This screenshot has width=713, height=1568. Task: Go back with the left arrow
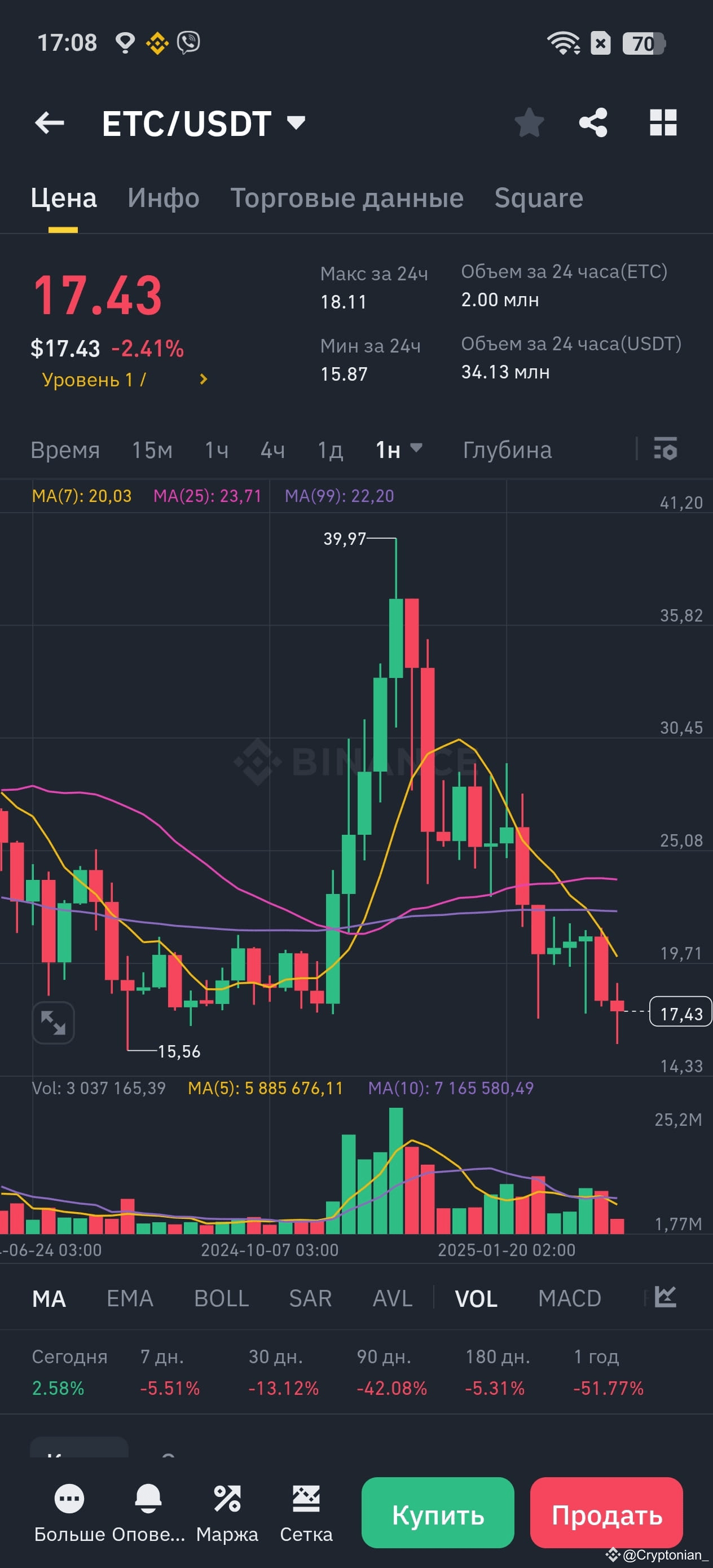pos(49,123)
